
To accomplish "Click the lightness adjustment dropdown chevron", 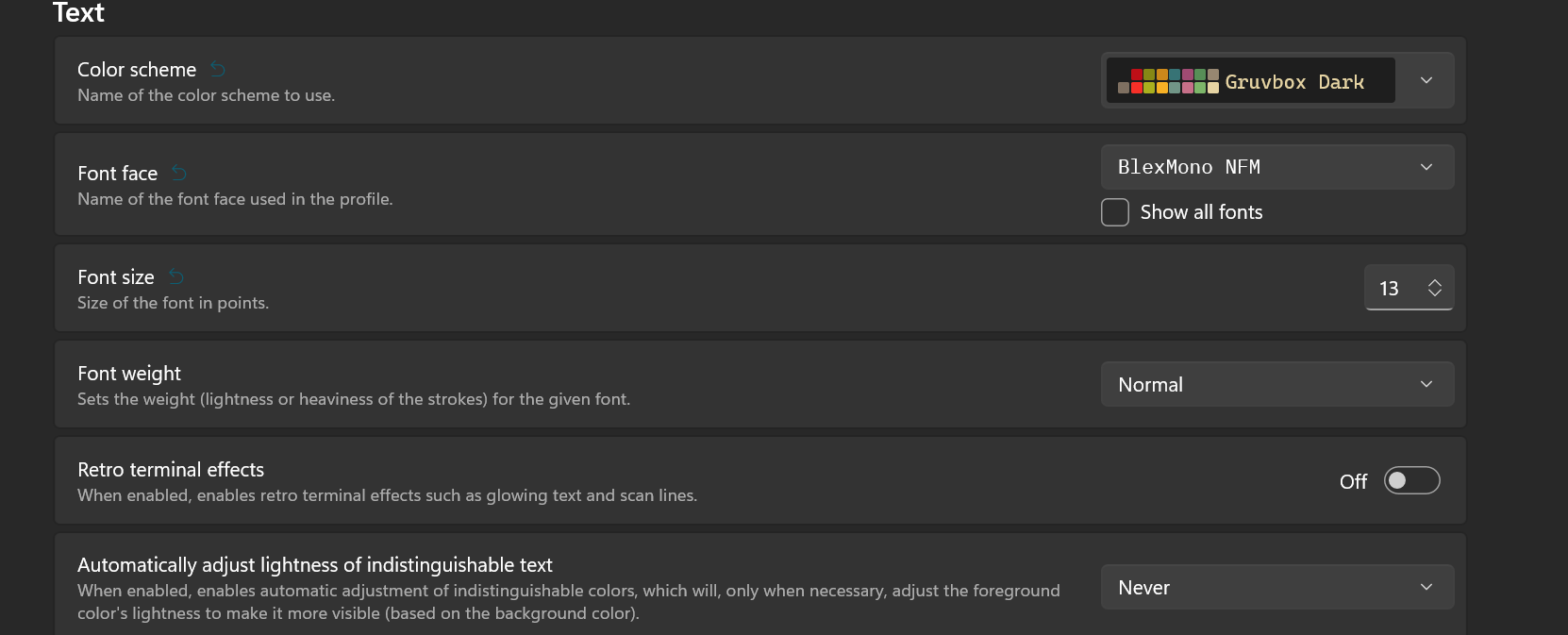I will (x=1426, y=587).
